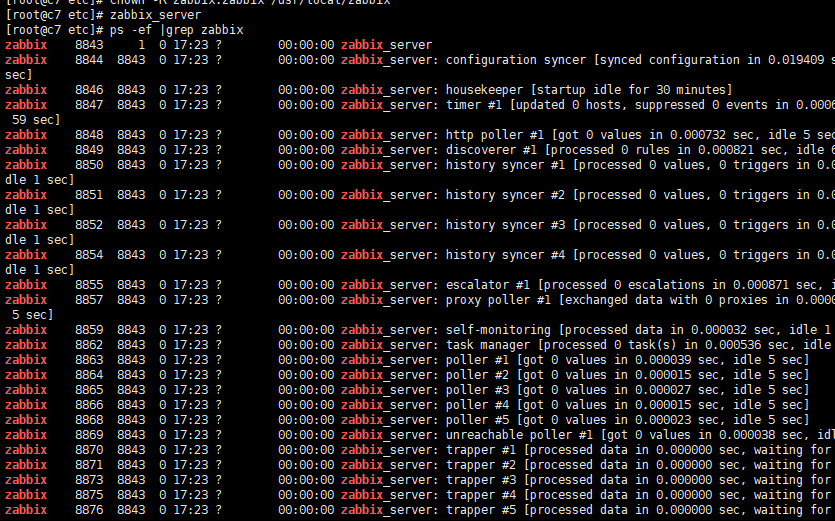
Task: Click the 'poller #3 [got 0 values' line
Action: tap(627, 389)
